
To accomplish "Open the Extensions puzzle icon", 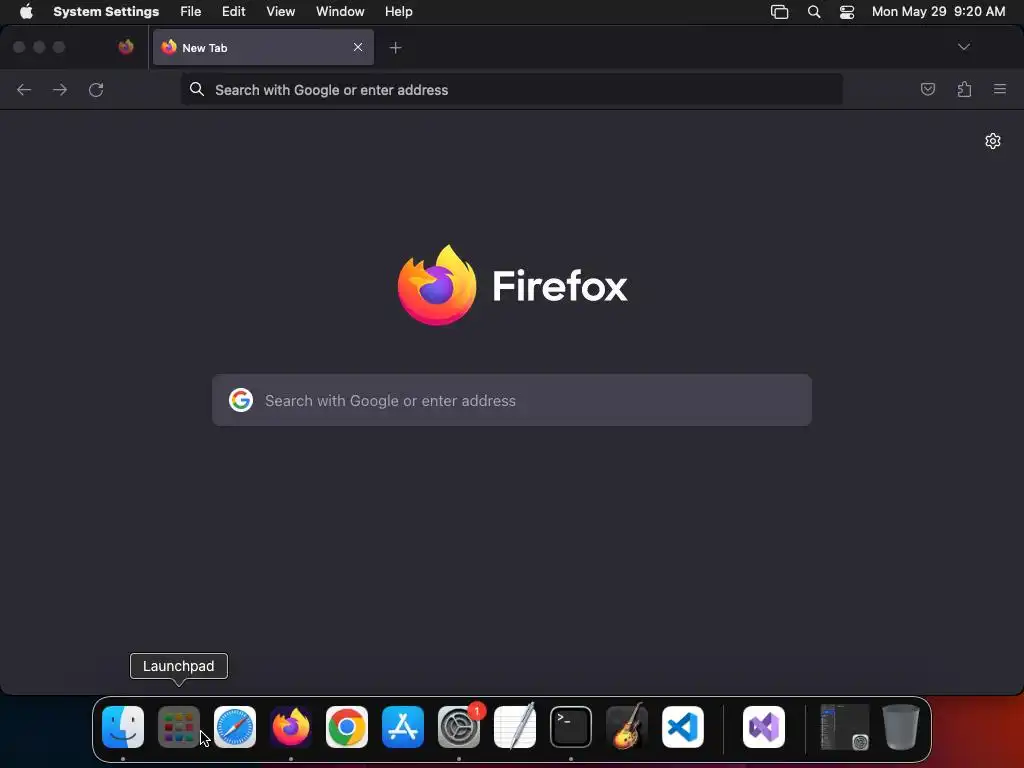I will click(964, 89).
